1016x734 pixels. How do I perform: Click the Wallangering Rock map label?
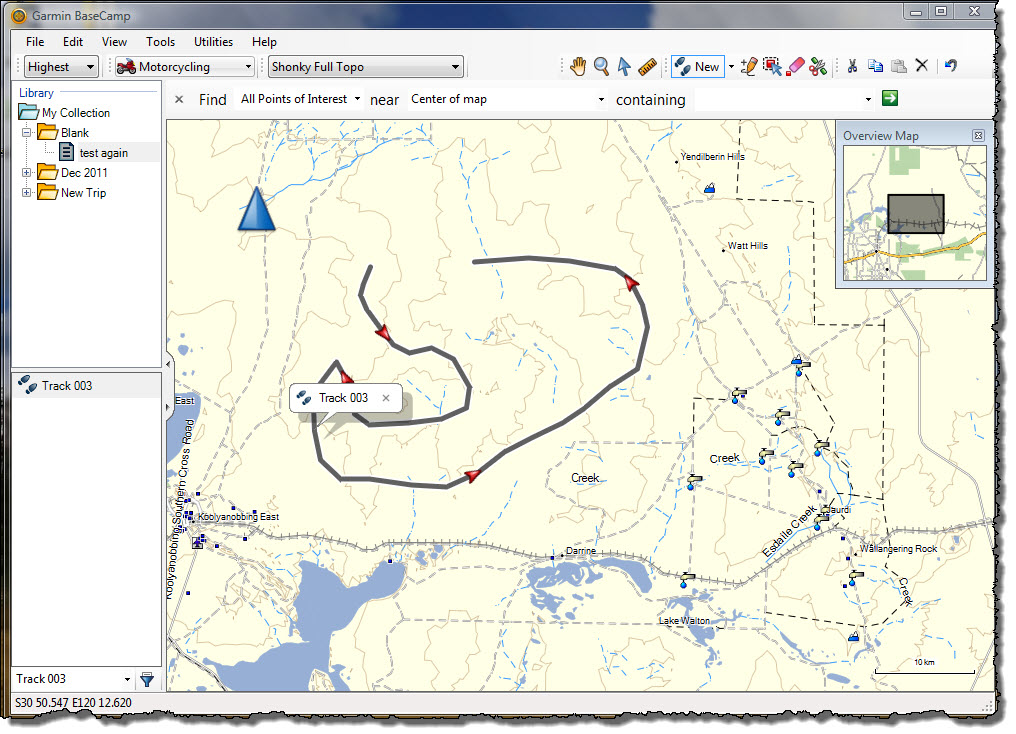tap(898, 549)
